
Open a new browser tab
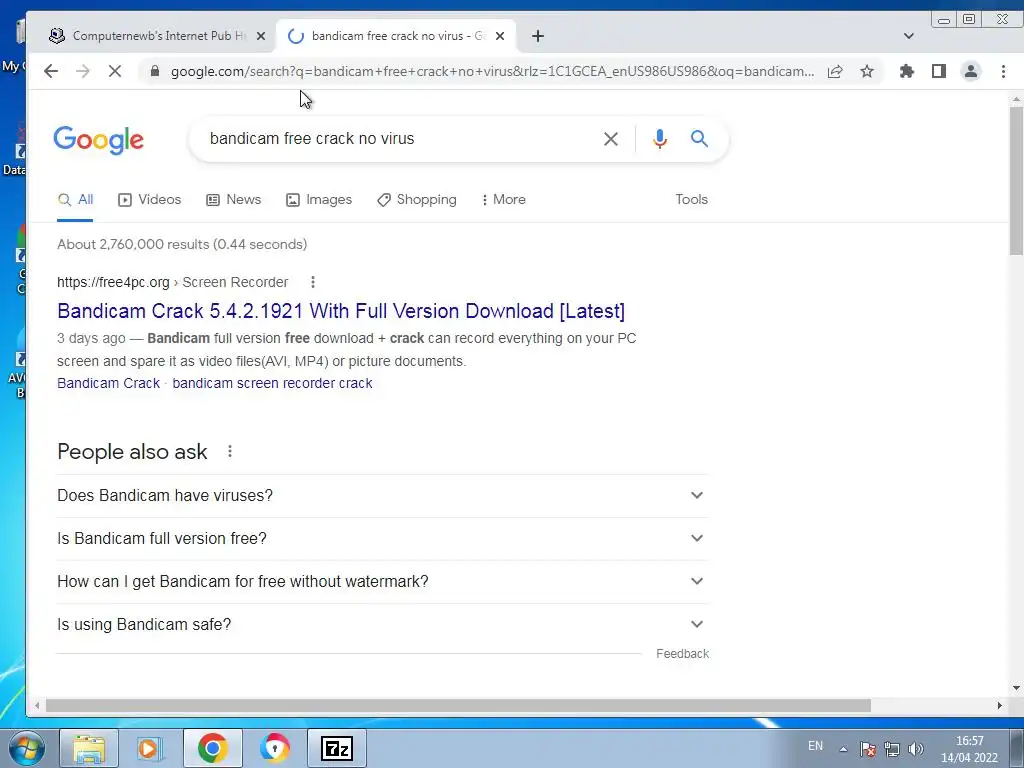pyautogui.click(x=537, y=36)
